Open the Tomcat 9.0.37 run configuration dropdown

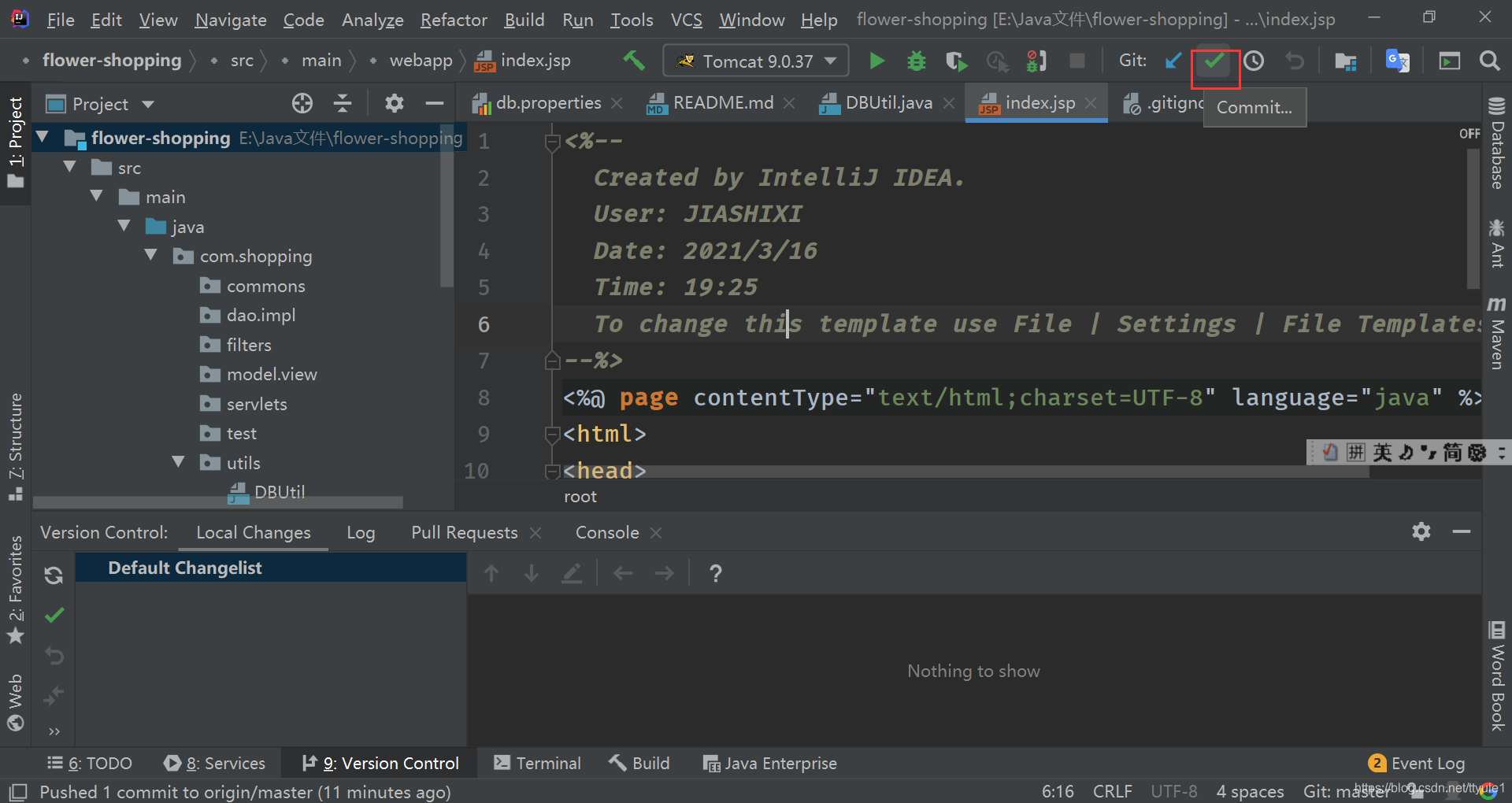(756, 61)
